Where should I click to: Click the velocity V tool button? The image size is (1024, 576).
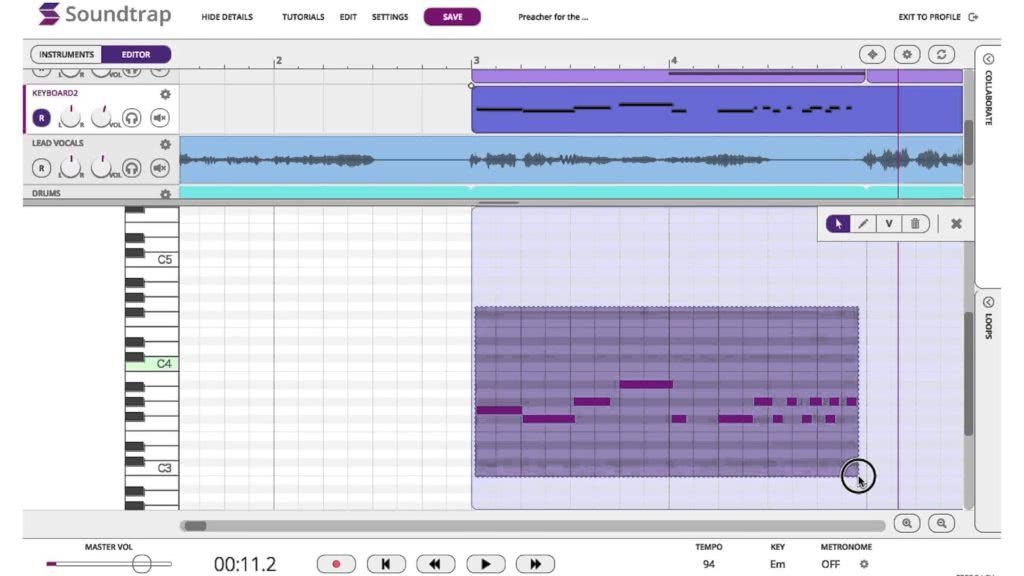[x=889, y=224]
